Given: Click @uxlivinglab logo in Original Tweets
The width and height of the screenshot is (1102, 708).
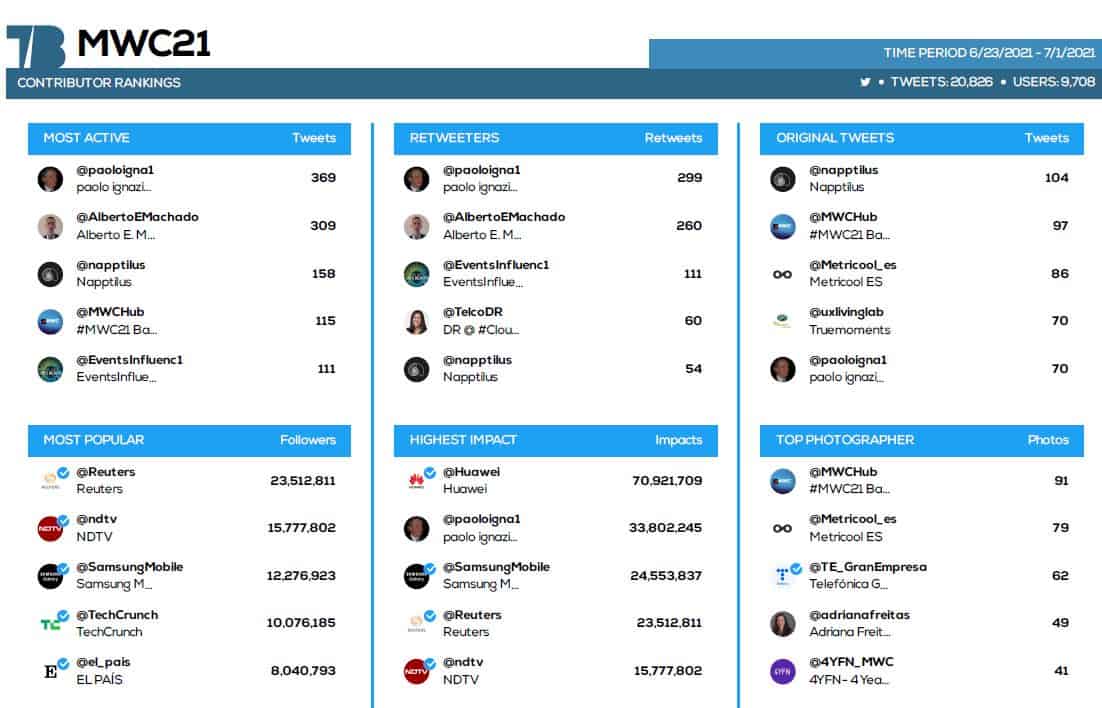Looking at the screenshot, I should click(x=782, y=321).
